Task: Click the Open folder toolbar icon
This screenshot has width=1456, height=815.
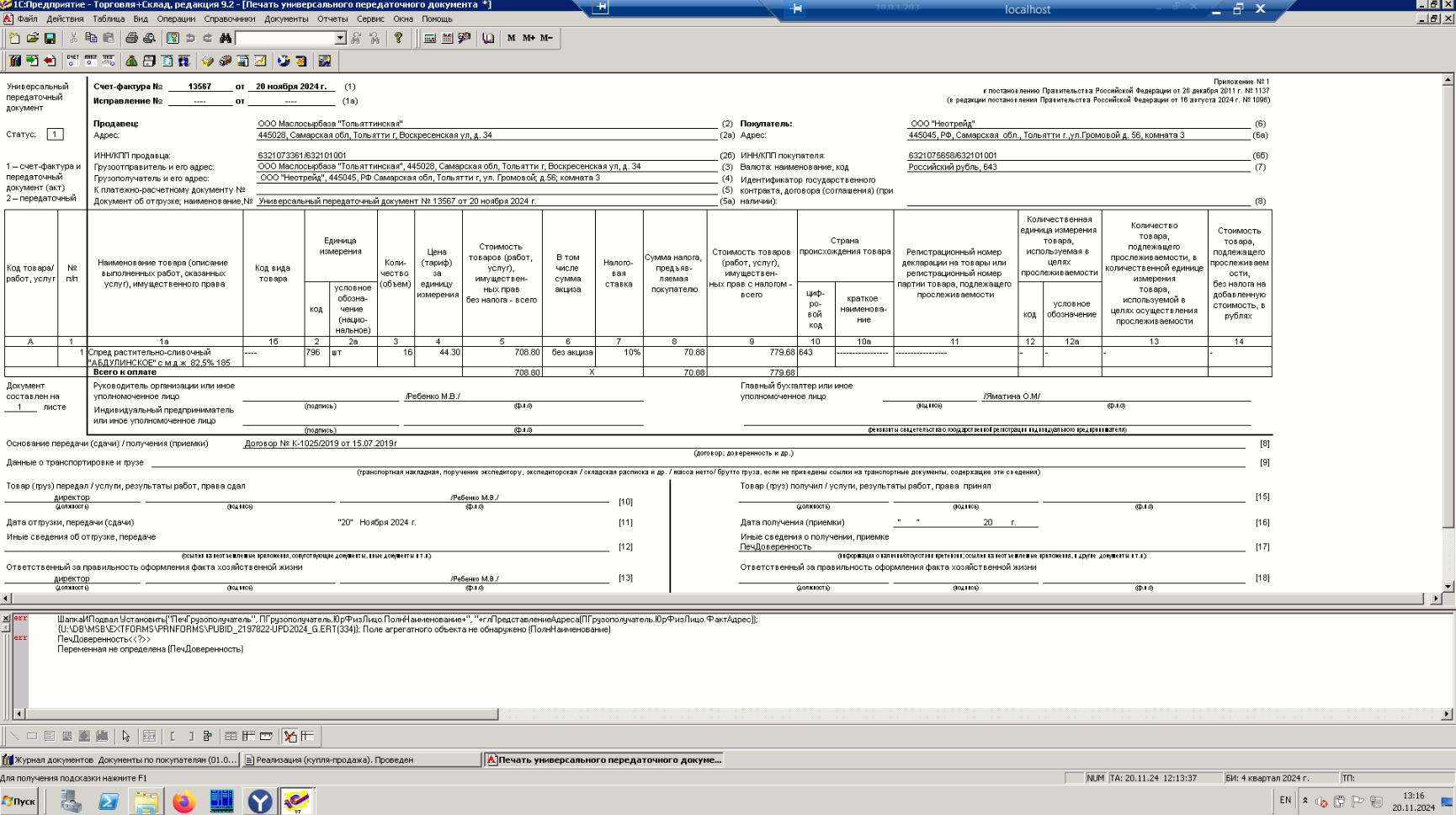Action: click(x=32, y=38)
